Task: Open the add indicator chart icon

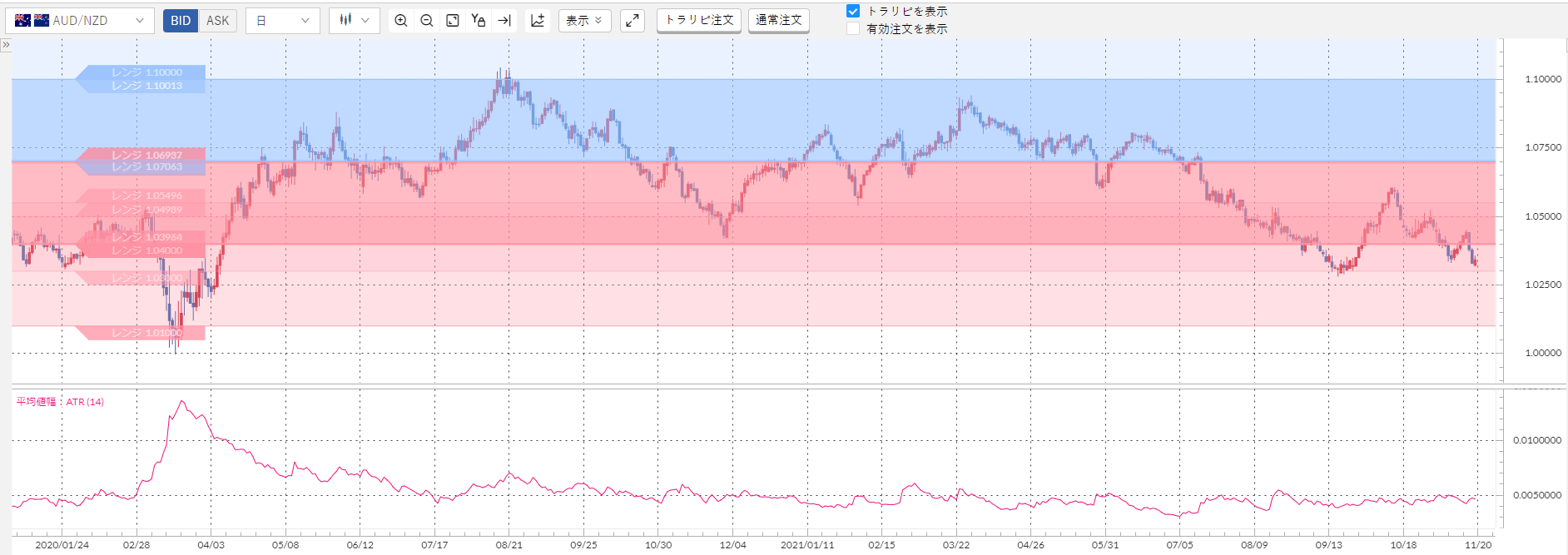Action: 538,21
